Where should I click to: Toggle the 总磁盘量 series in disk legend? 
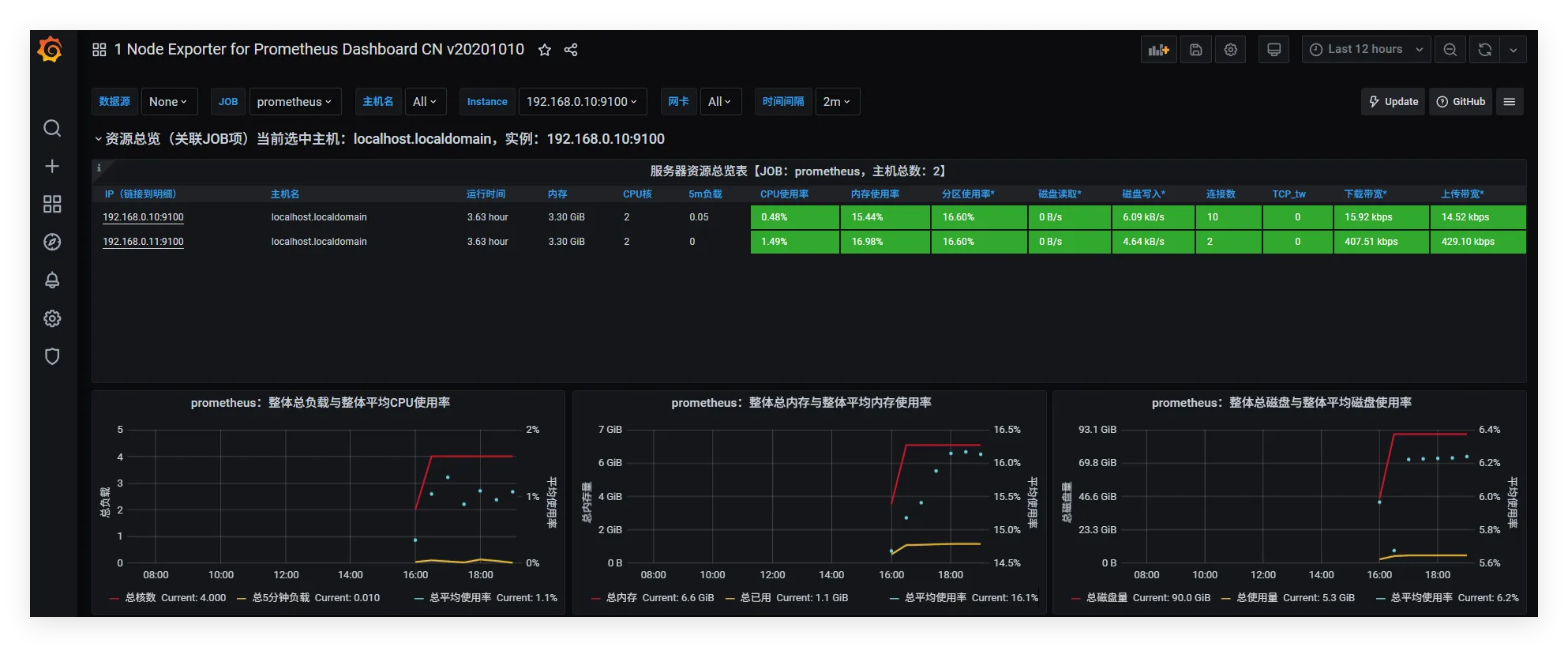pyautogui.click(x=1106, y=598)
